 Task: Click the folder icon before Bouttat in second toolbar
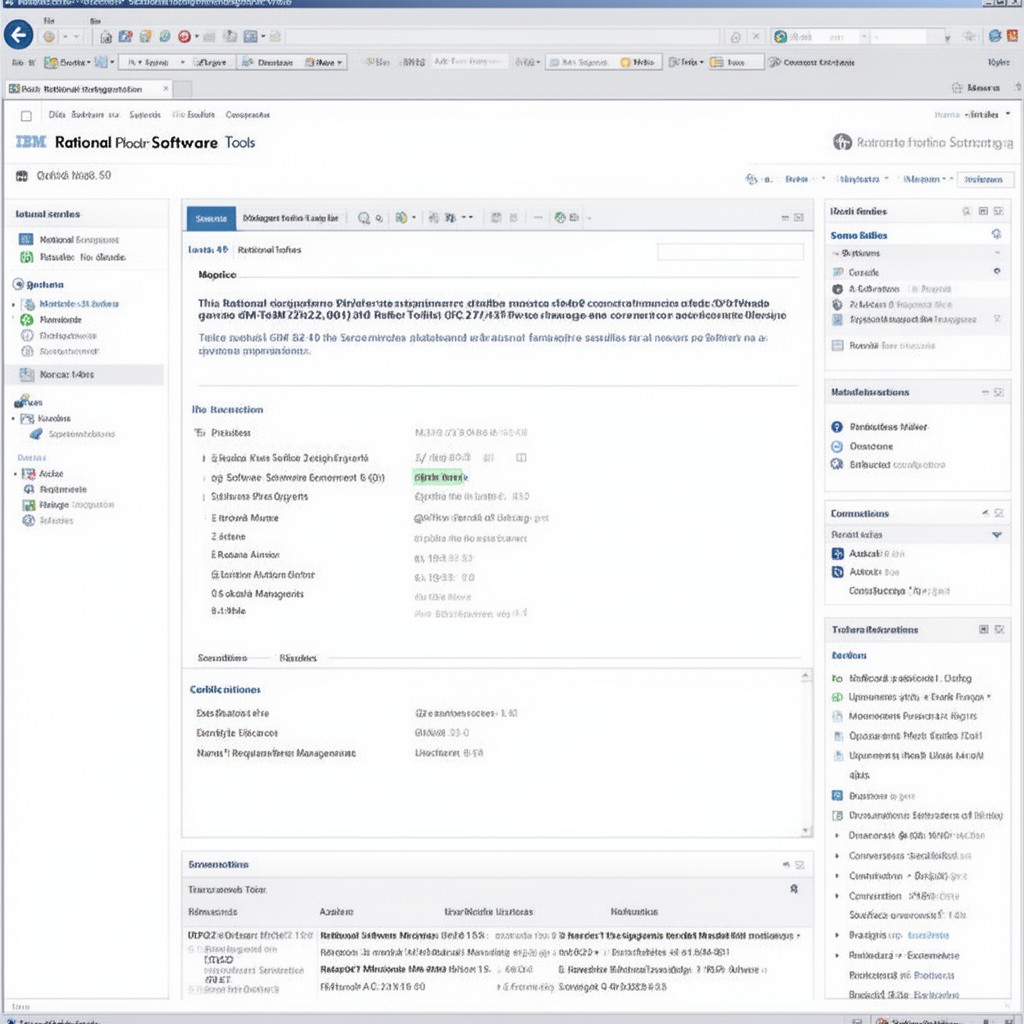[51, 63]
